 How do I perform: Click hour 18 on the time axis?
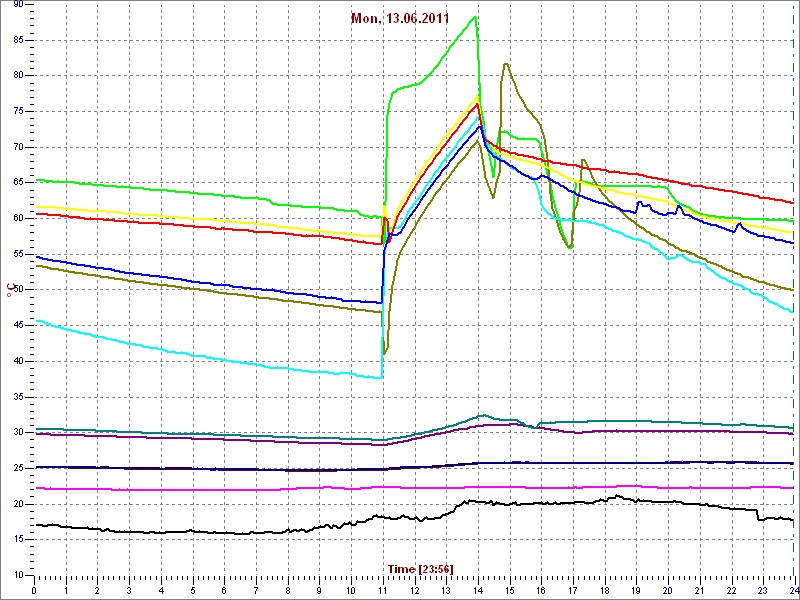pos(604,590)
